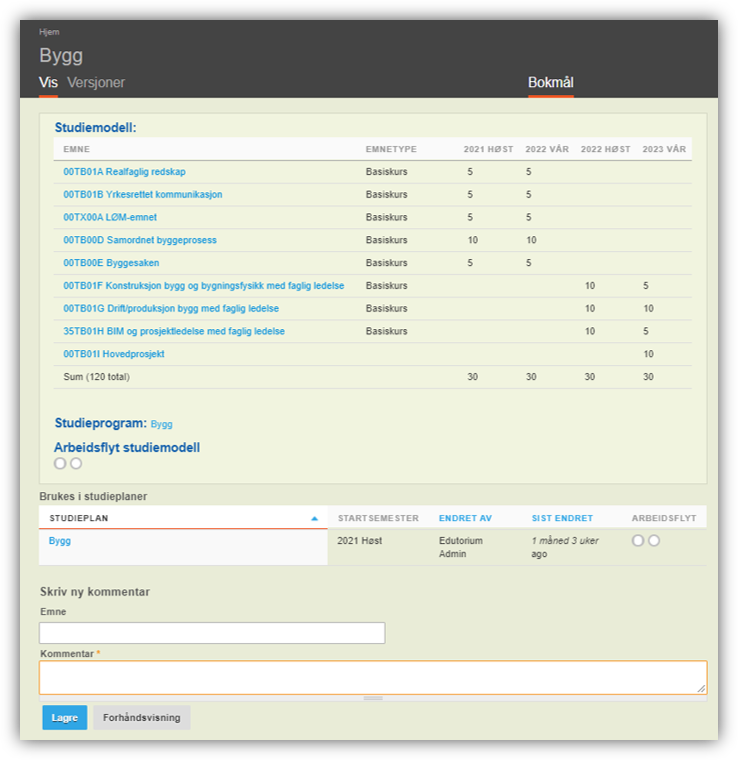Viewport: 738px width, 760px height.
Task: Open course 00TB01A Realfaglig redskap
Action: pos(124,172)
